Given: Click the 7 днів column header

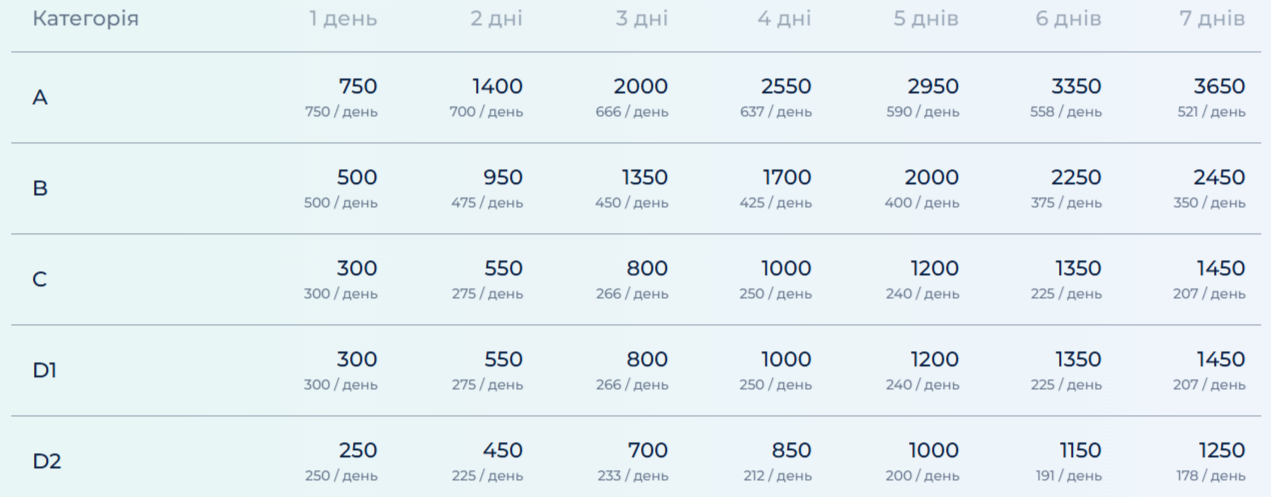Looking at the screenshot, I should coord(1212,19).
